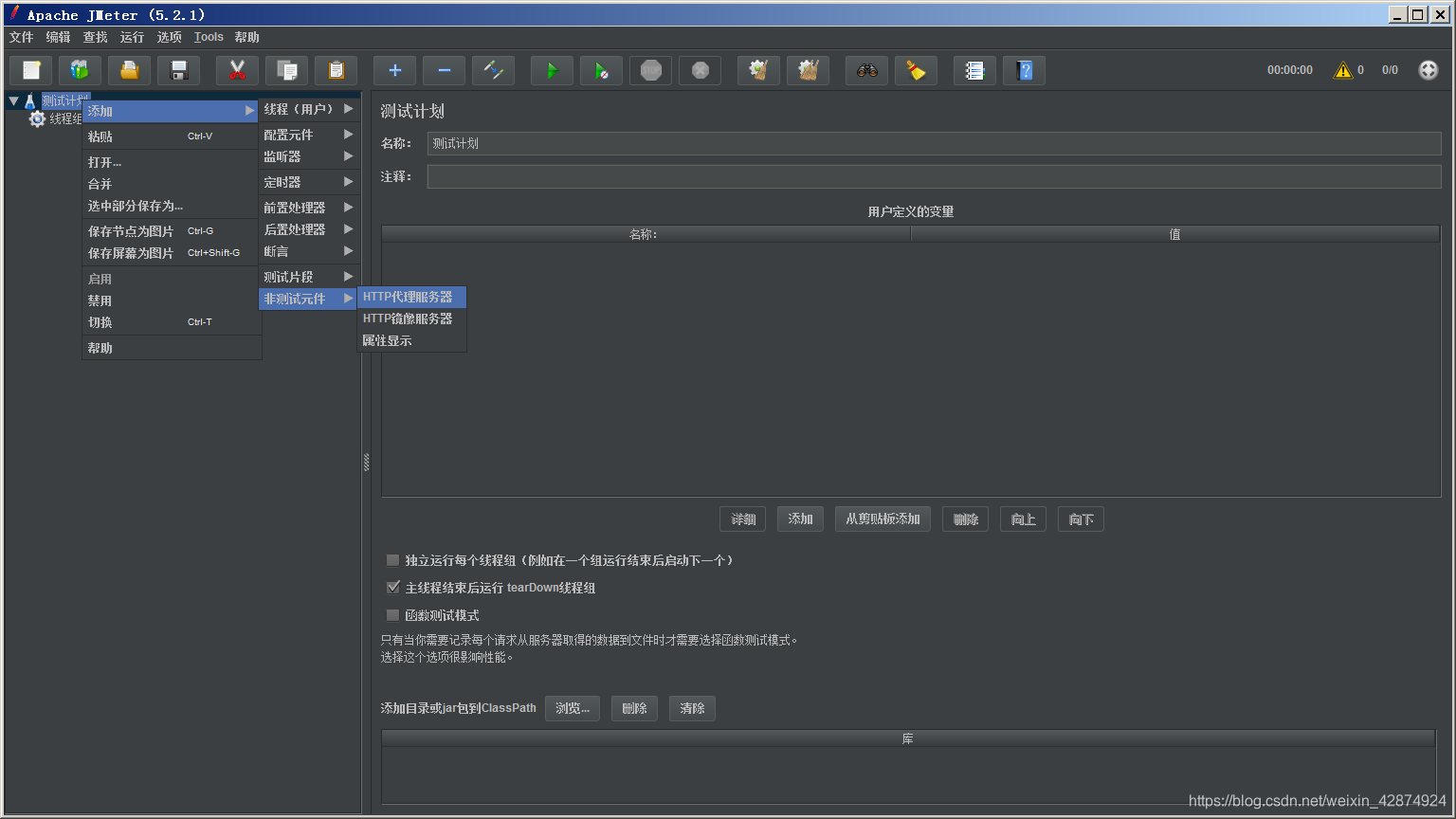Open the 运行 menu
Image resolution: width=1456 pixels, height=819 pixels.
click(x=132, y=37)
